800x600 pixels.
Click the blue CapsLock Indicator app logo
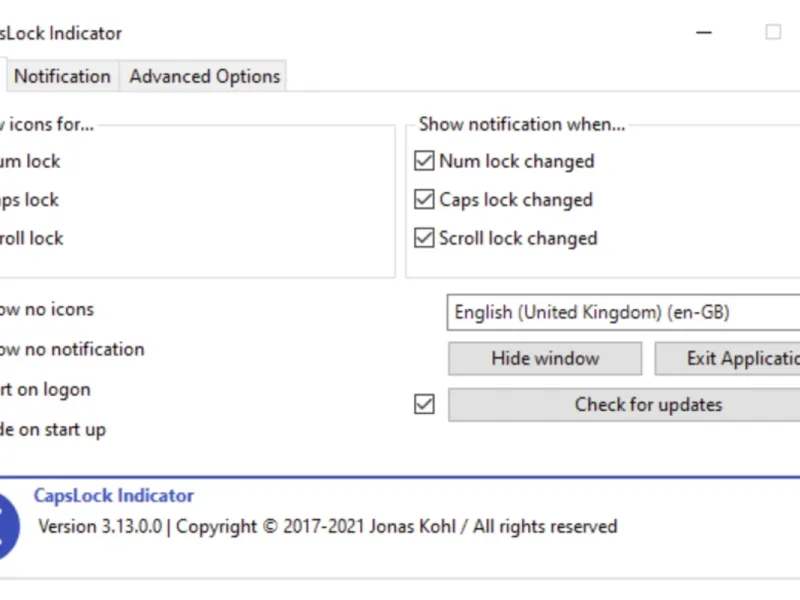[x=9, y=527]
